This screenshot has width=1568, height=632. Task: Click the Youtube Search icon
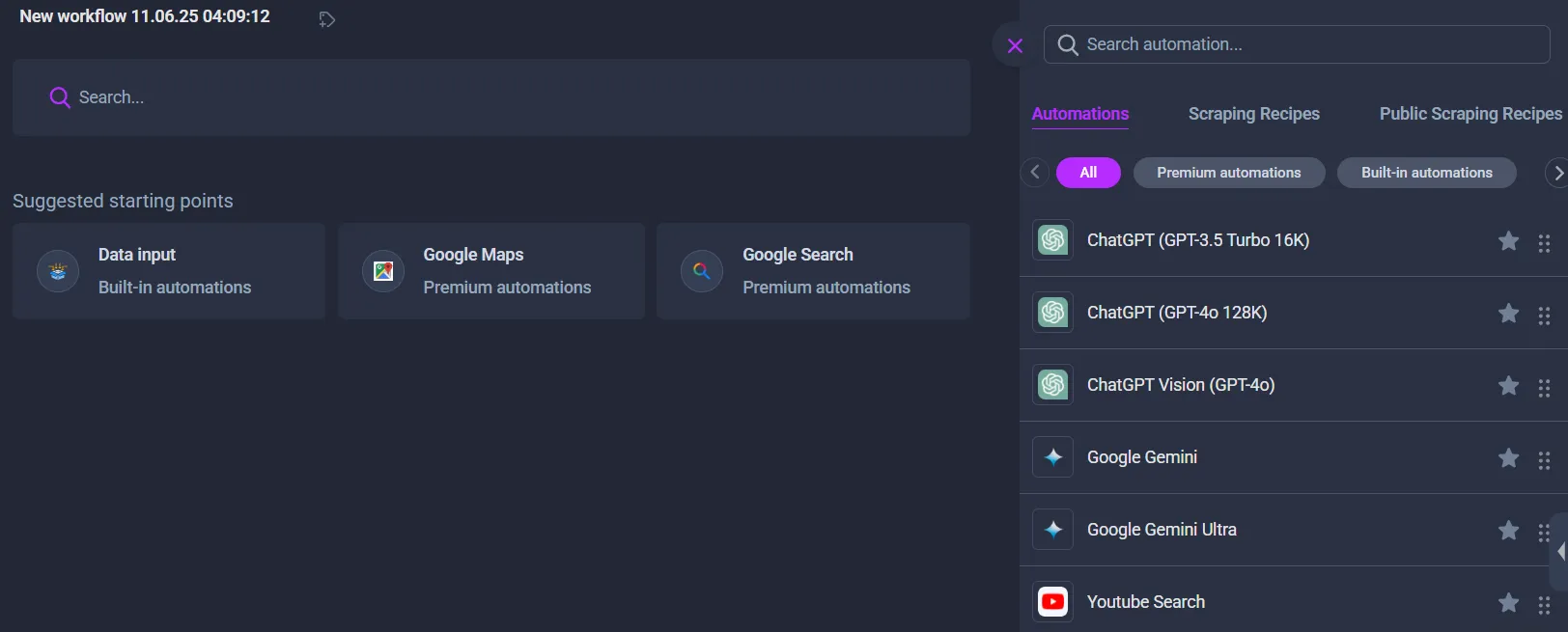click(1052, 602)
